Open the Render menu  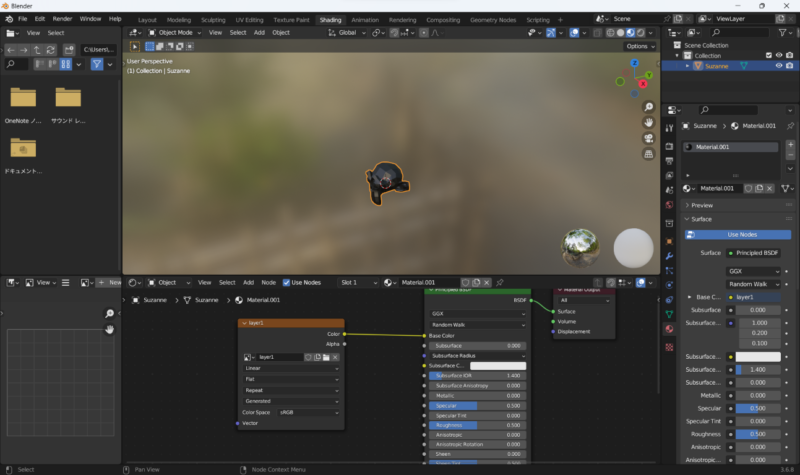tap(62, 19)
